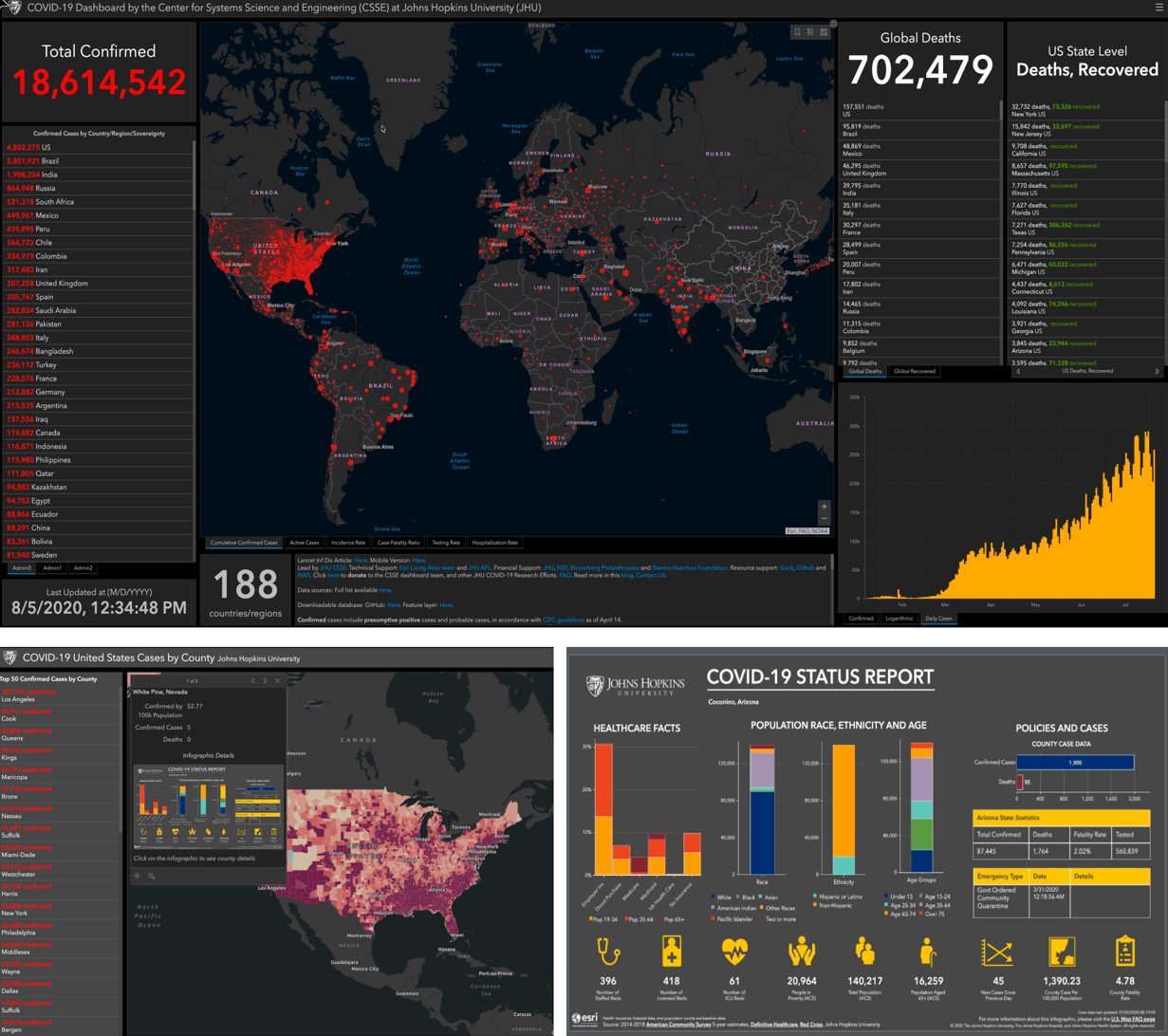Viewport: 1168px width, 1036px height.
Task: Select New York US in state deaths list
Action: pyautogui.click(x=1084, y=110)
